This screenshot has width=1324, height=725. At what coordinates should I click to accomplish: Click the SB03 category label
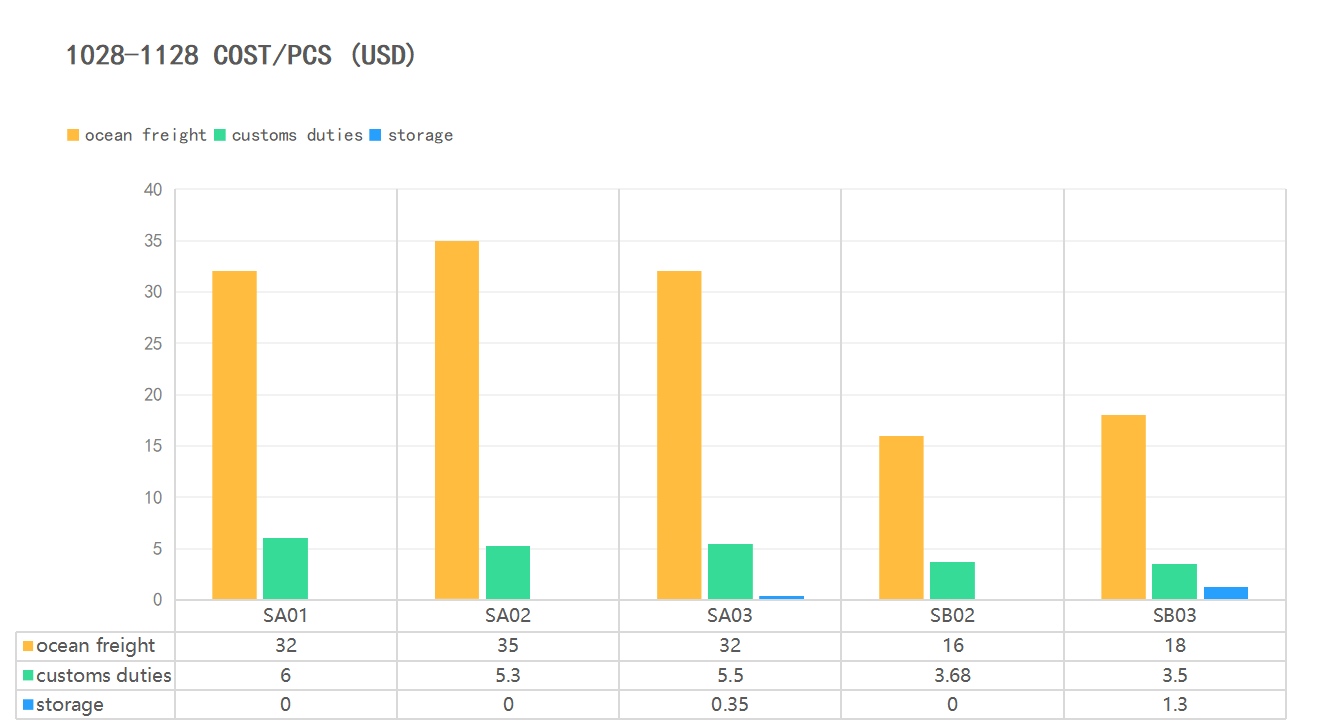1174,616
